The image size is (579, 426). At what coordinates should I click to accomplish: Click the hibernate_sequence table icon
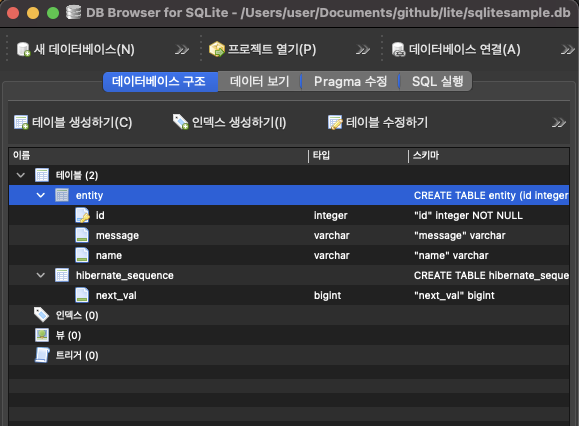[x=62, y=275]
